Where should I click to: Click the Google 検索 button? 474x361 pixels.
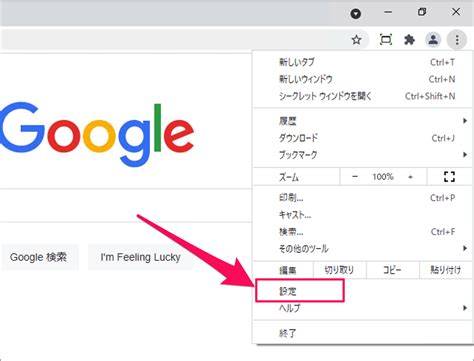pyautogui.click(x=39, y=257)
